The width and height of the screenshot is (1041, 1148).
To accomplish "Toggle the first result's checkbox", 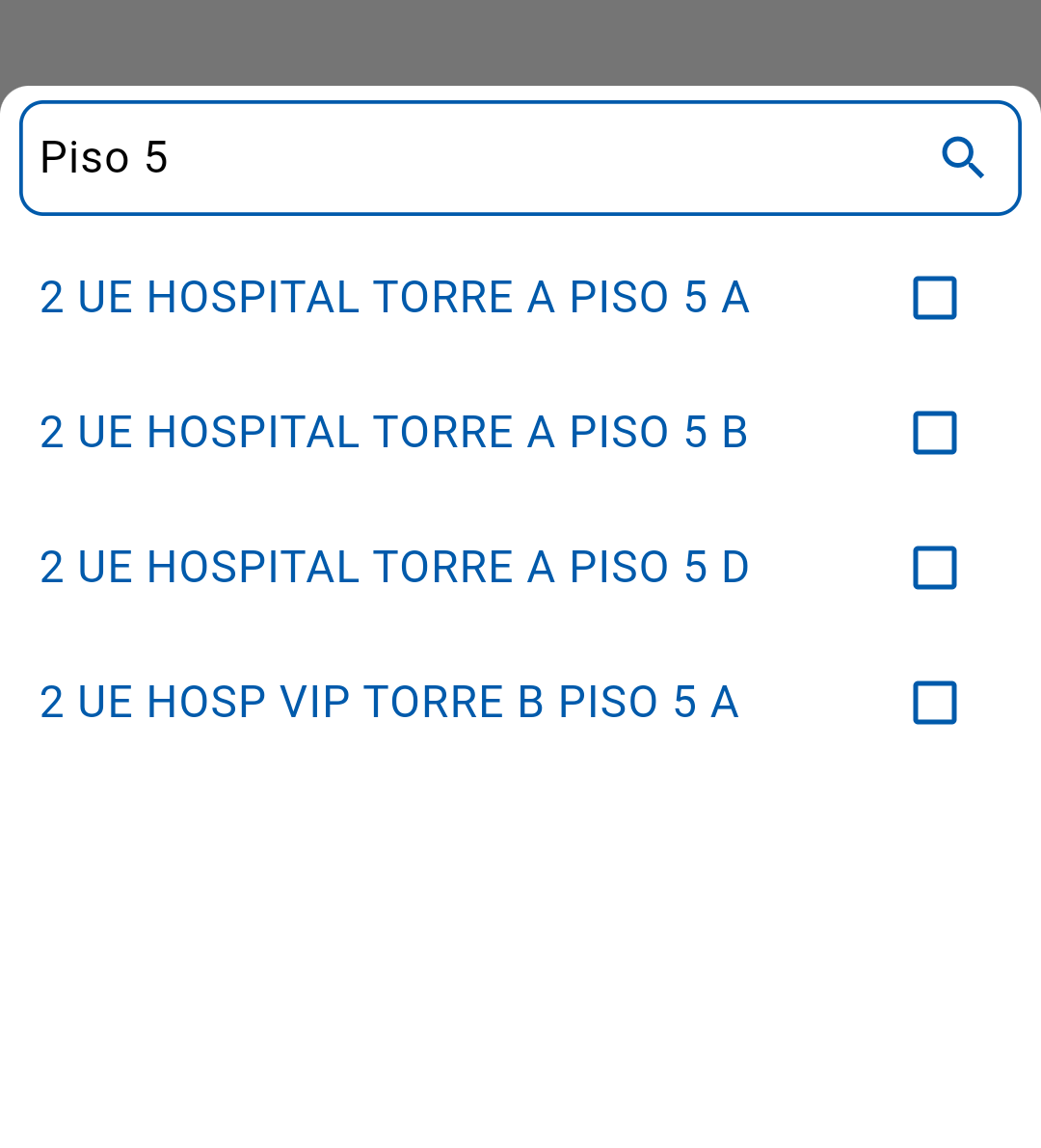I will pos(934,298).
